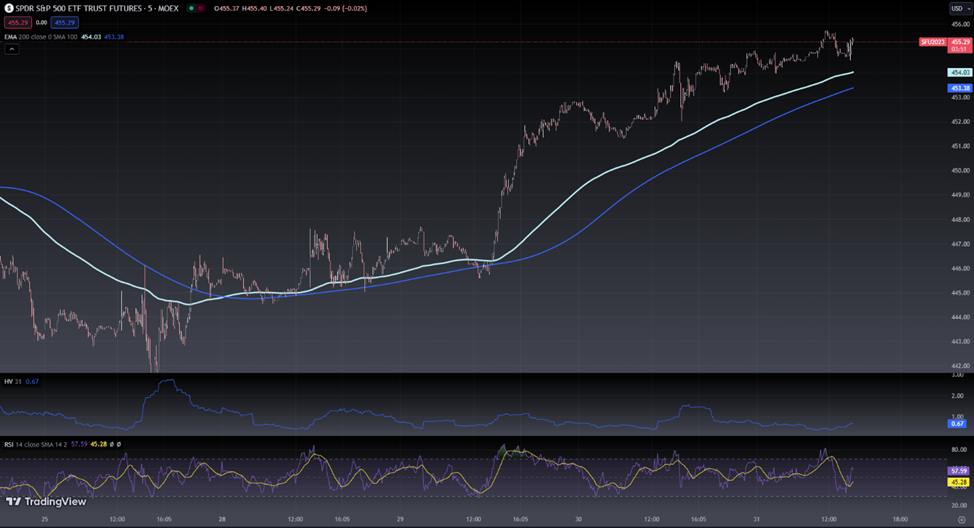Click the SPDR symbol logo icon
Image resolution: width=974 pixels, height=528 pixels.
pyautogui.click(x=9, y=9)
